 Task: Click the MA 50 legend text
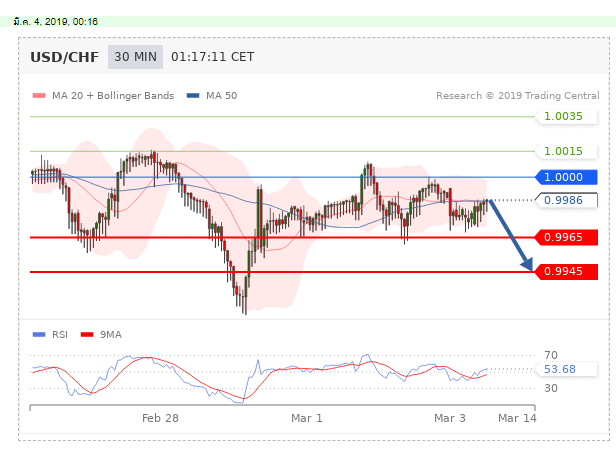[x=222, y=96]
